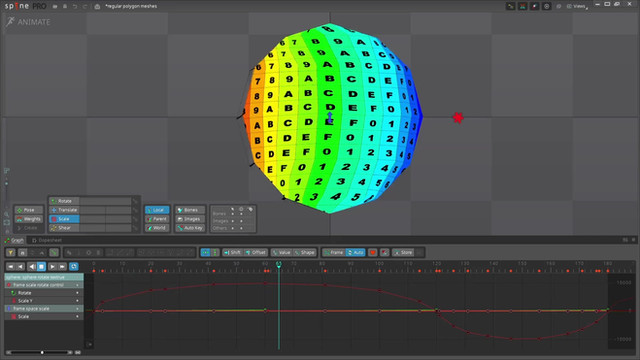Switch to the Graph tab
Screen dimensions: 640x360
pyautogui.click(x=14, y=240)
